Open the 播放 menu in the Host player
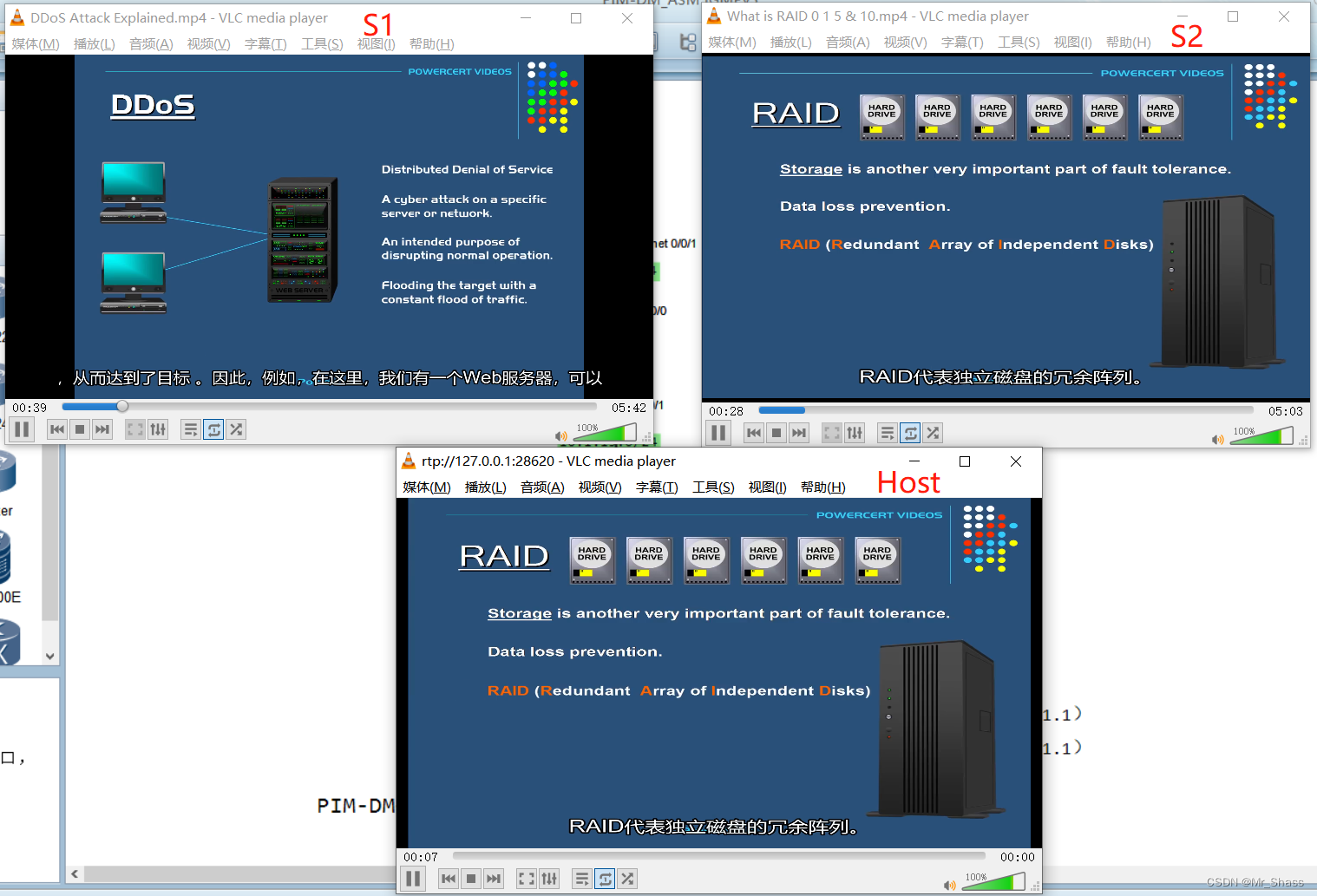 485,487
